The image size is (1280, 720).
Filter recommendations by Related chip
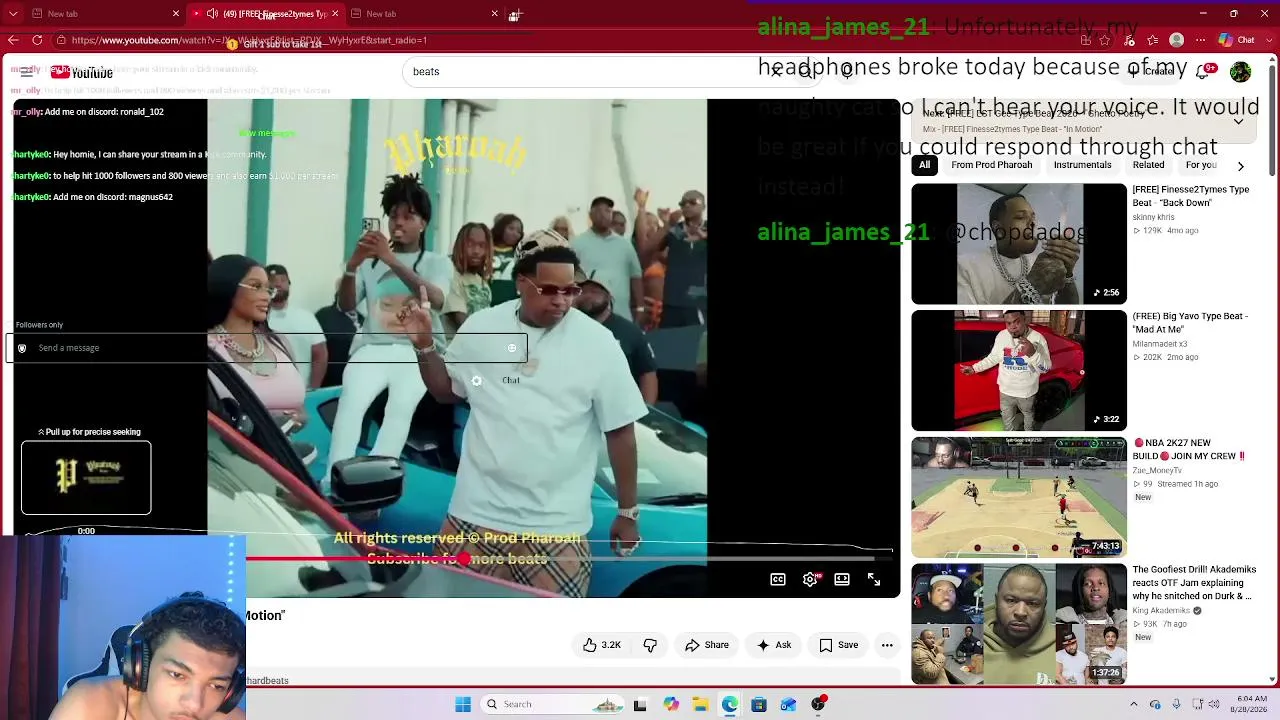(x=1148, y=165)
